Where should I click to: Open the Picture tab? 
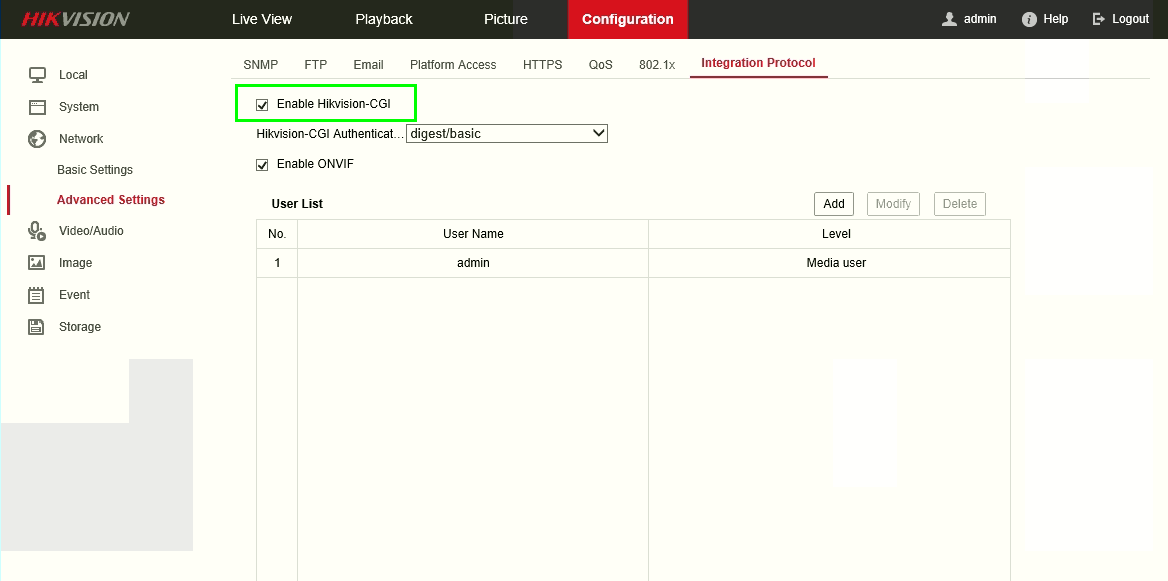click(506, 19)
